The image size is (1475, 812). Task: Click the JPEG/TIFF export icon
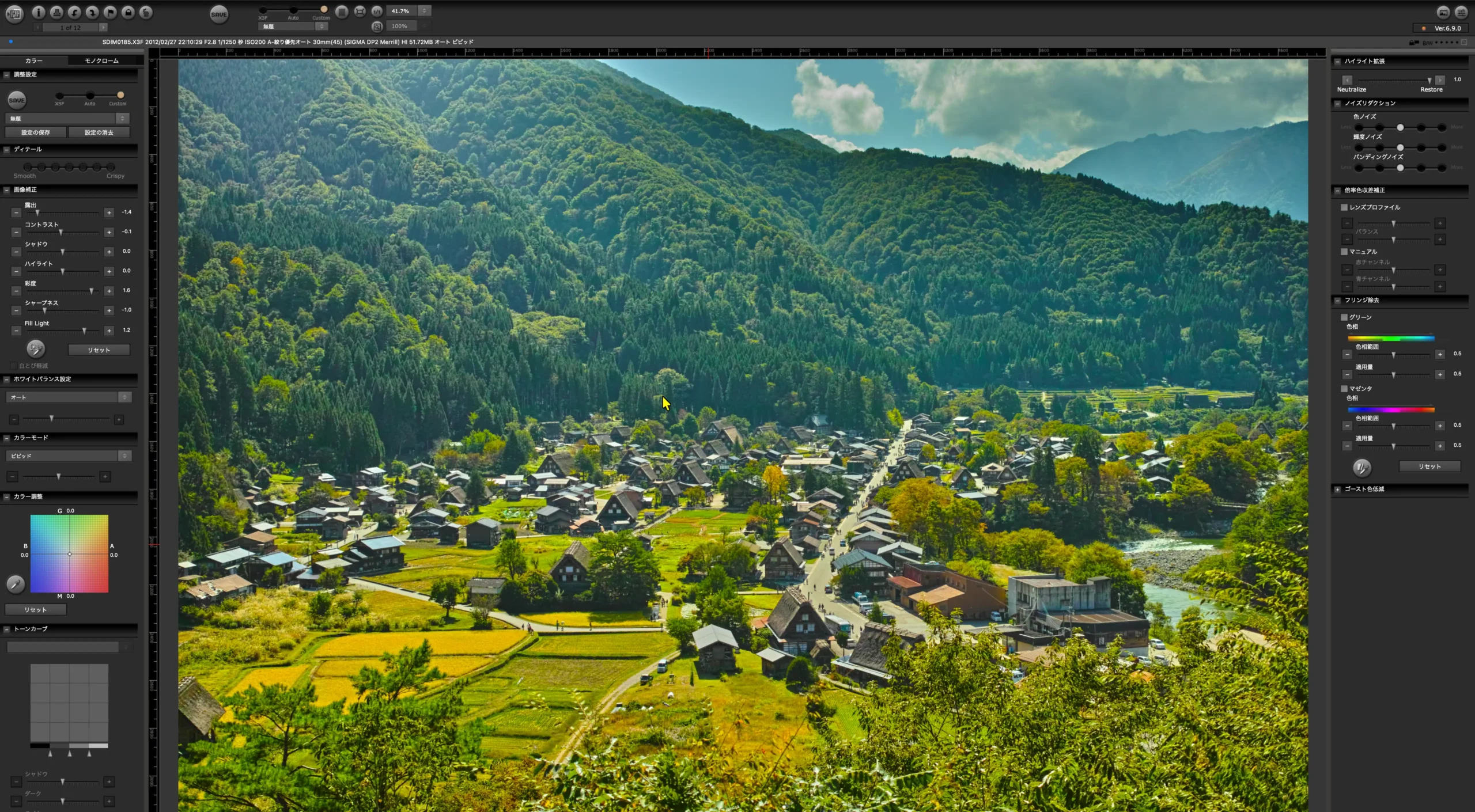(14, 13)
